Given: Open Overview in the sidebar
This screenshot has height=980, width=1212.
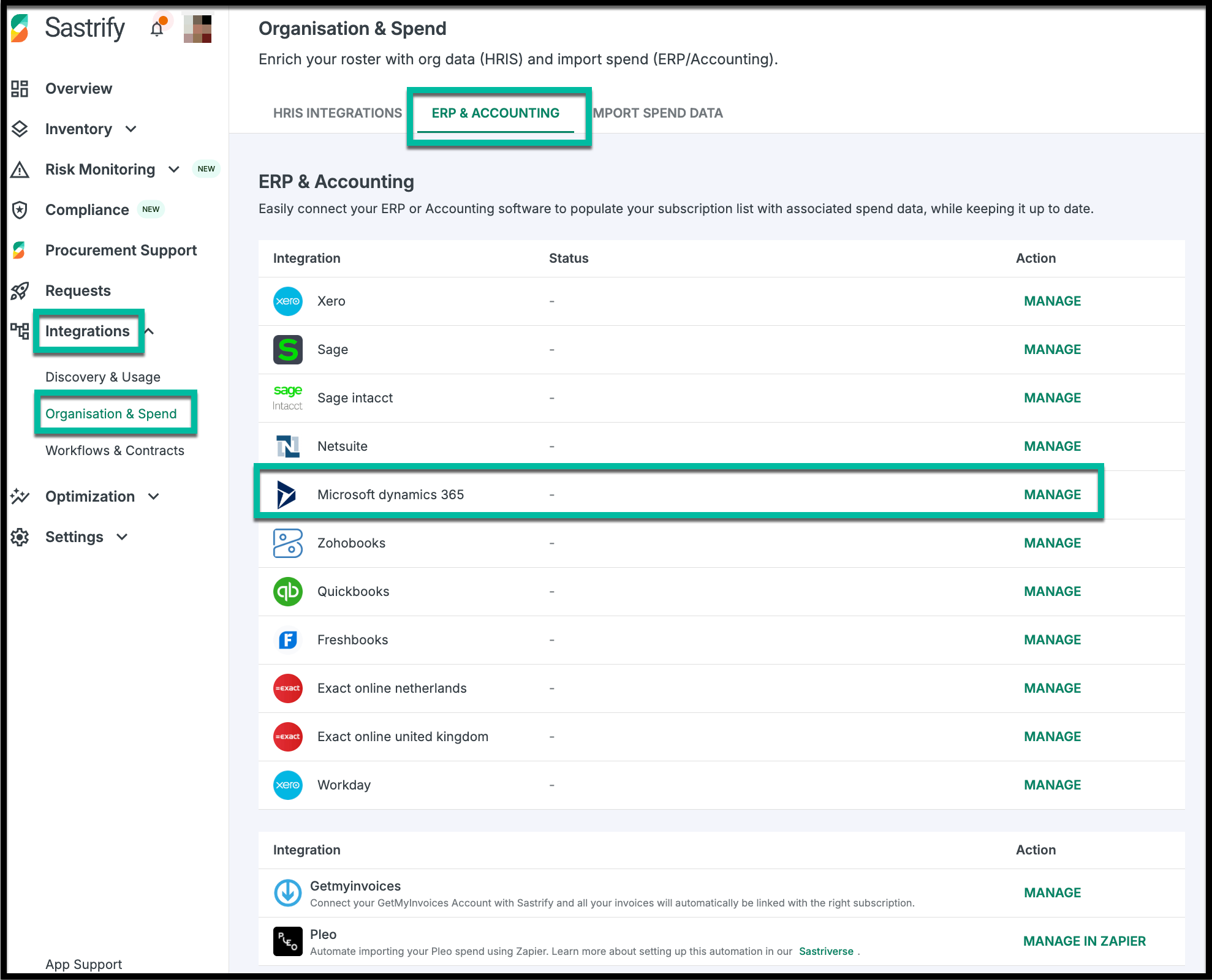Looking at the screenshot, I should [79, 89].
